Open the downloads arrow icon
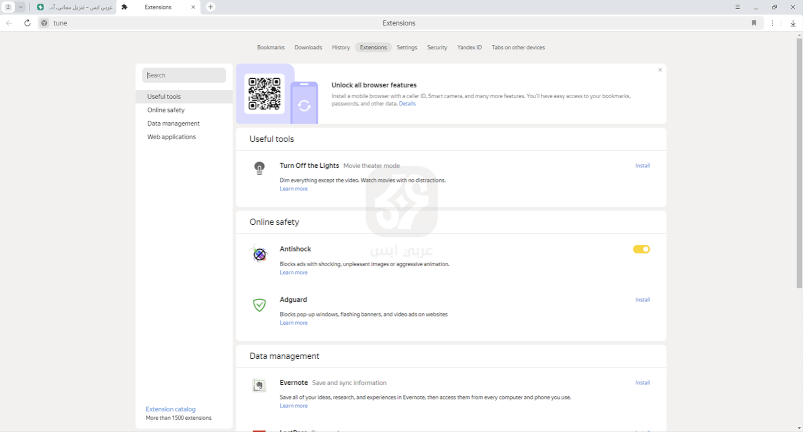This screenshot has height=432, width=803. (x=792, y=23)
